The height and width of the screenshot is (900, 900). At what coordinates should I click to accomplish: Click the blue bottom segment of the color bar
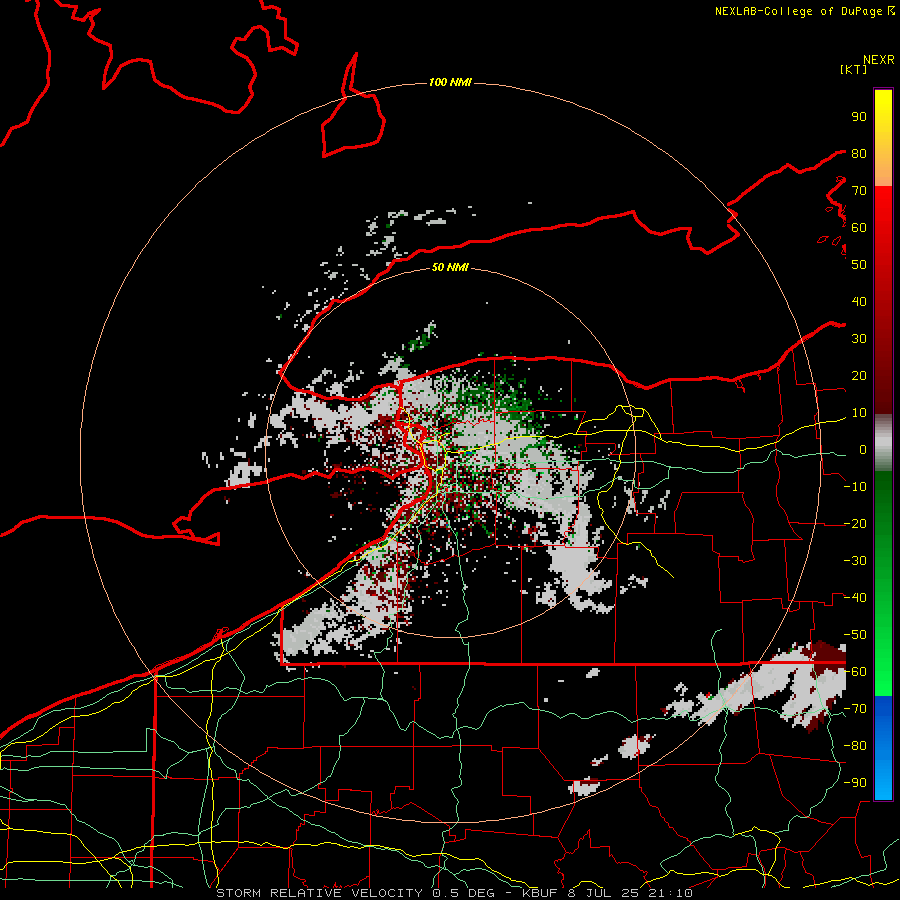coord(883,748)
